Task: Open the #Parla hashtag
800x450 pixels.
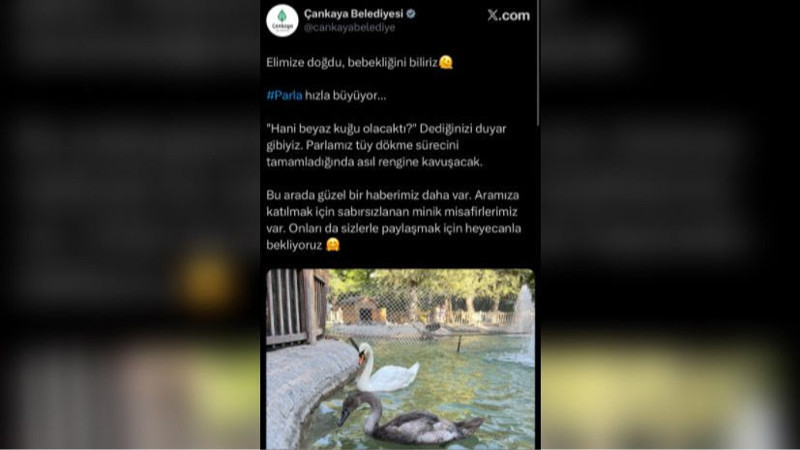Action: click(284, 95)
